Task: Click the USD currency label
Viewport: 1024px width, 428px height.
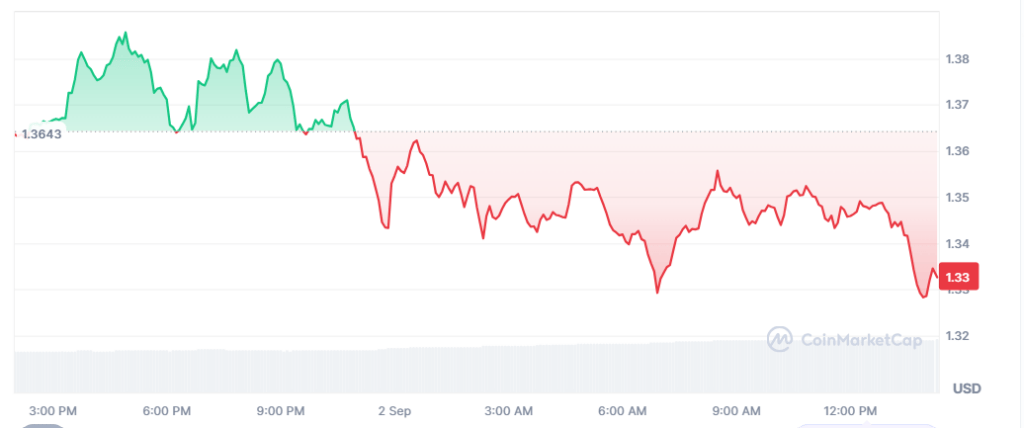Action: (967, 389)
